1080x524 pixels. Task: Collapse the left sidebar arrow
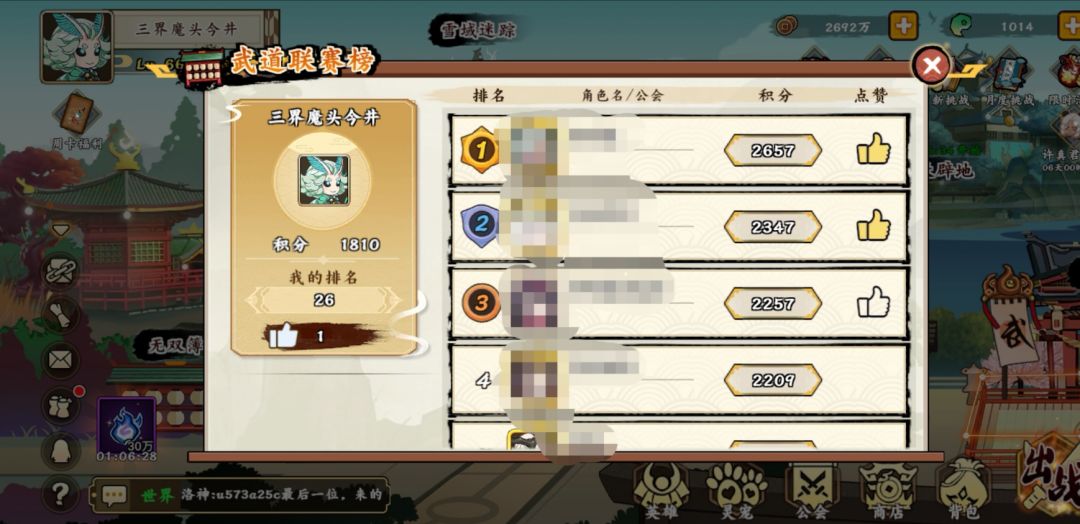(61, 229)
